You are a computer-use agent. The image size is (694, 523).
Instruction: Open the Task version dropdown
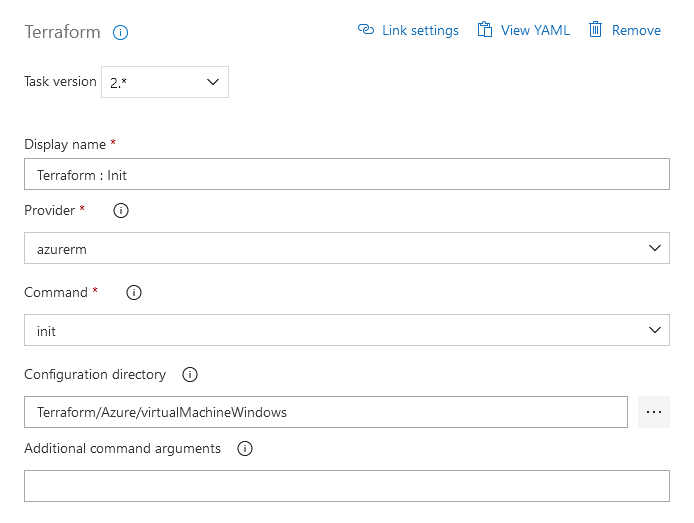click(165, 82)
